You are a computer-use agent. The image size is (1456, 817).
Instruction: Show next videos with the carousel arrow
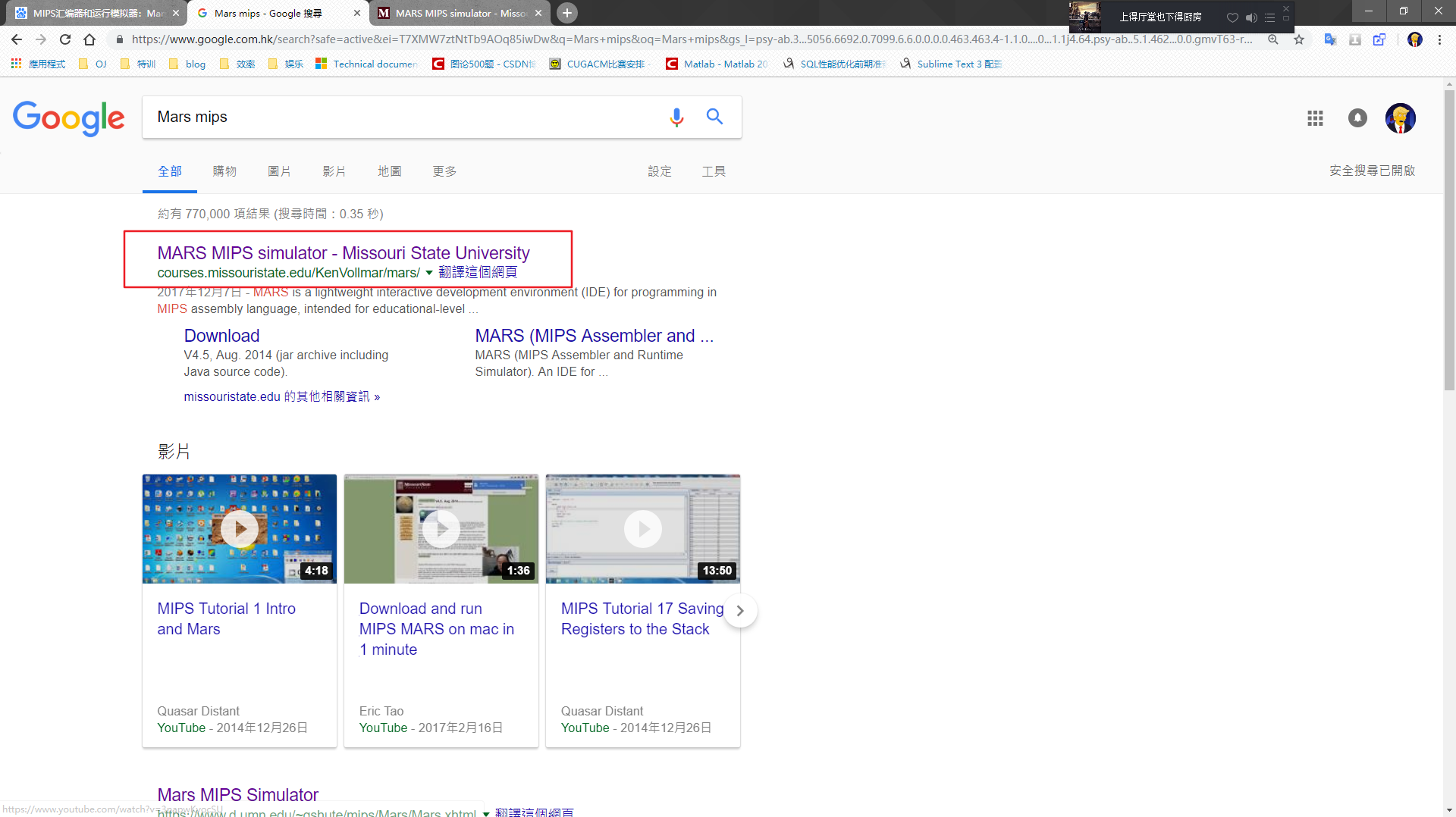pos(740,611)
